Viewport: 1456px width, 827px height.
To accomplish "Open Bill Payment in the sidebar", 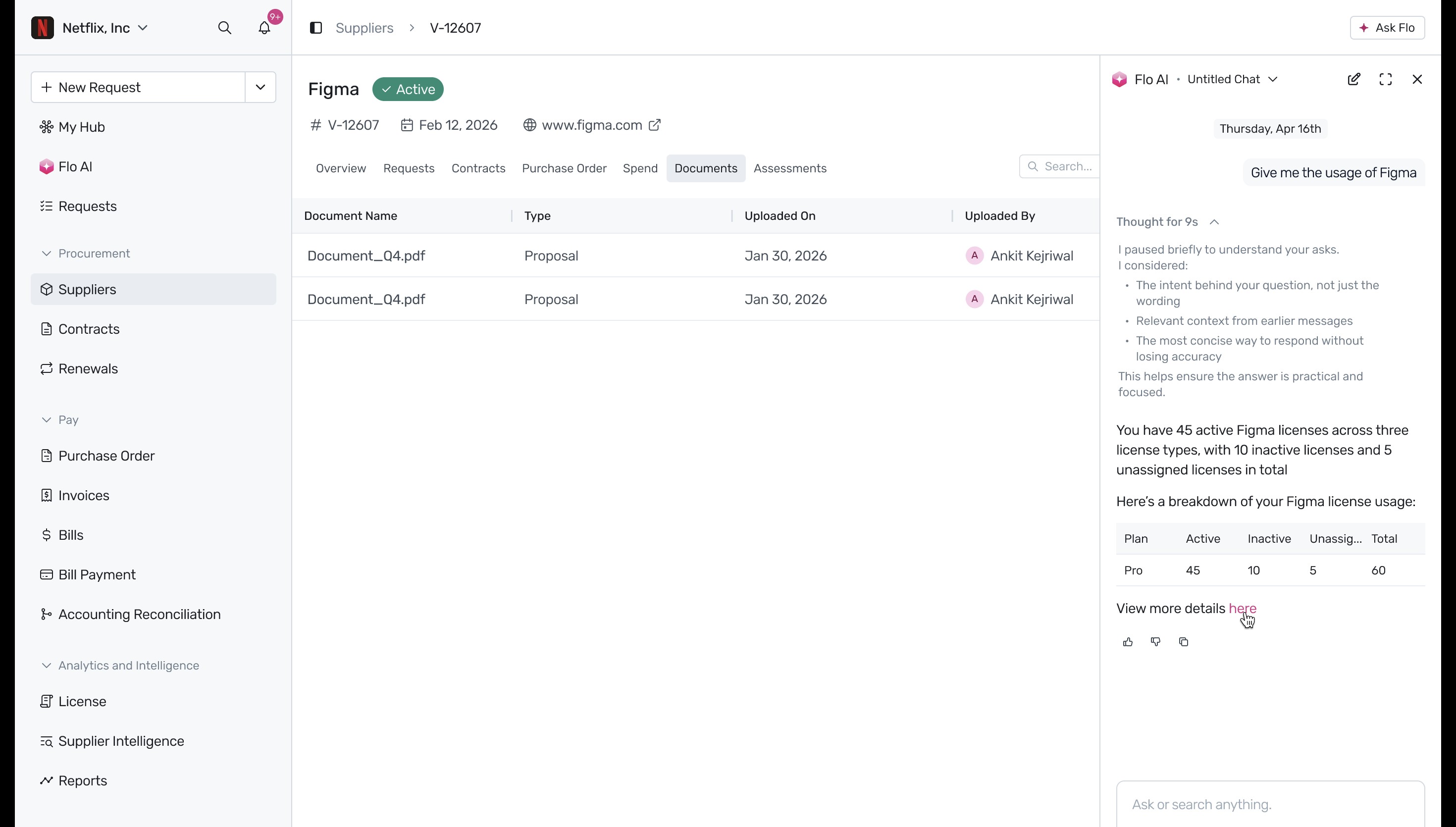I will [x=154, y=575].
